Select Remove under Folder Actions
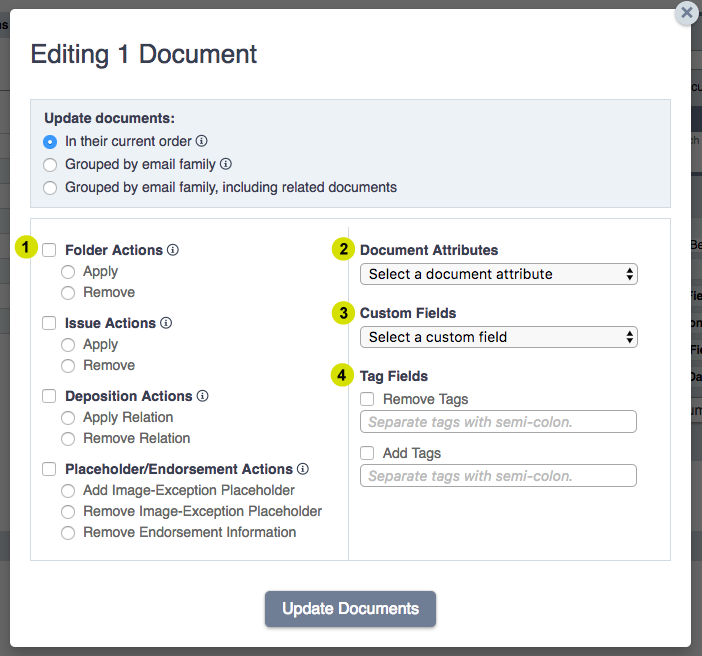 point(68,293)
